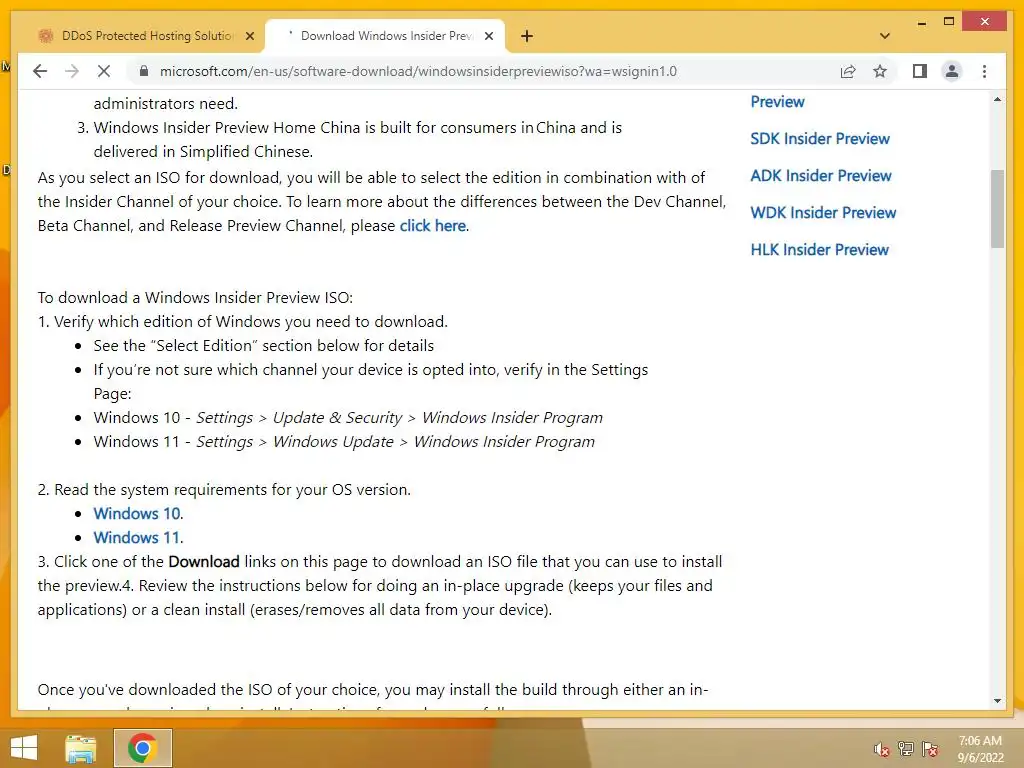Click the forward navigation arrow
This screenshot has width=1024, height=768.
coord(72,71)
